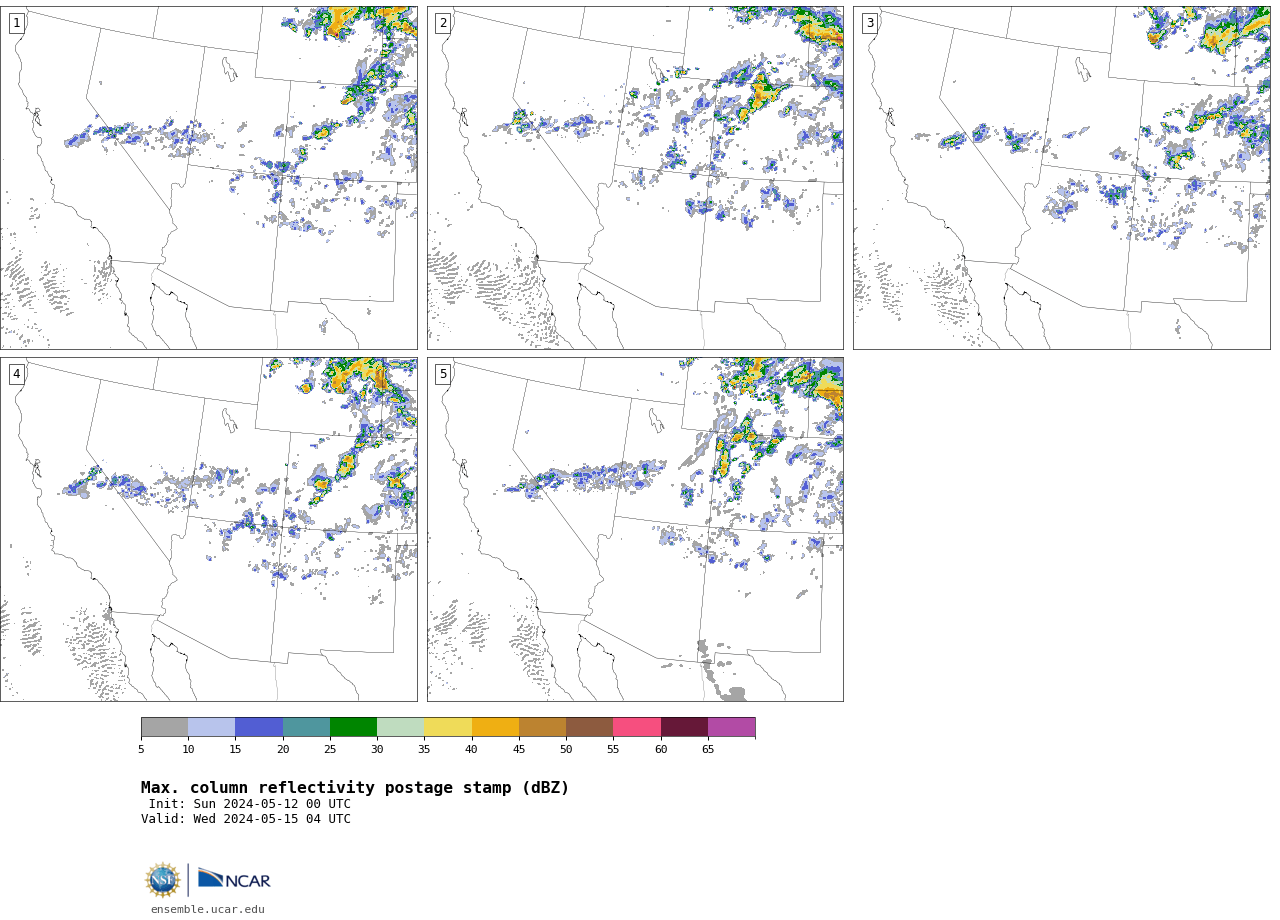Click the maroon 60-65 dBZ swatch
This screenshot has height=920, width=1280.
pyautogui.click(x=684, y=727)
